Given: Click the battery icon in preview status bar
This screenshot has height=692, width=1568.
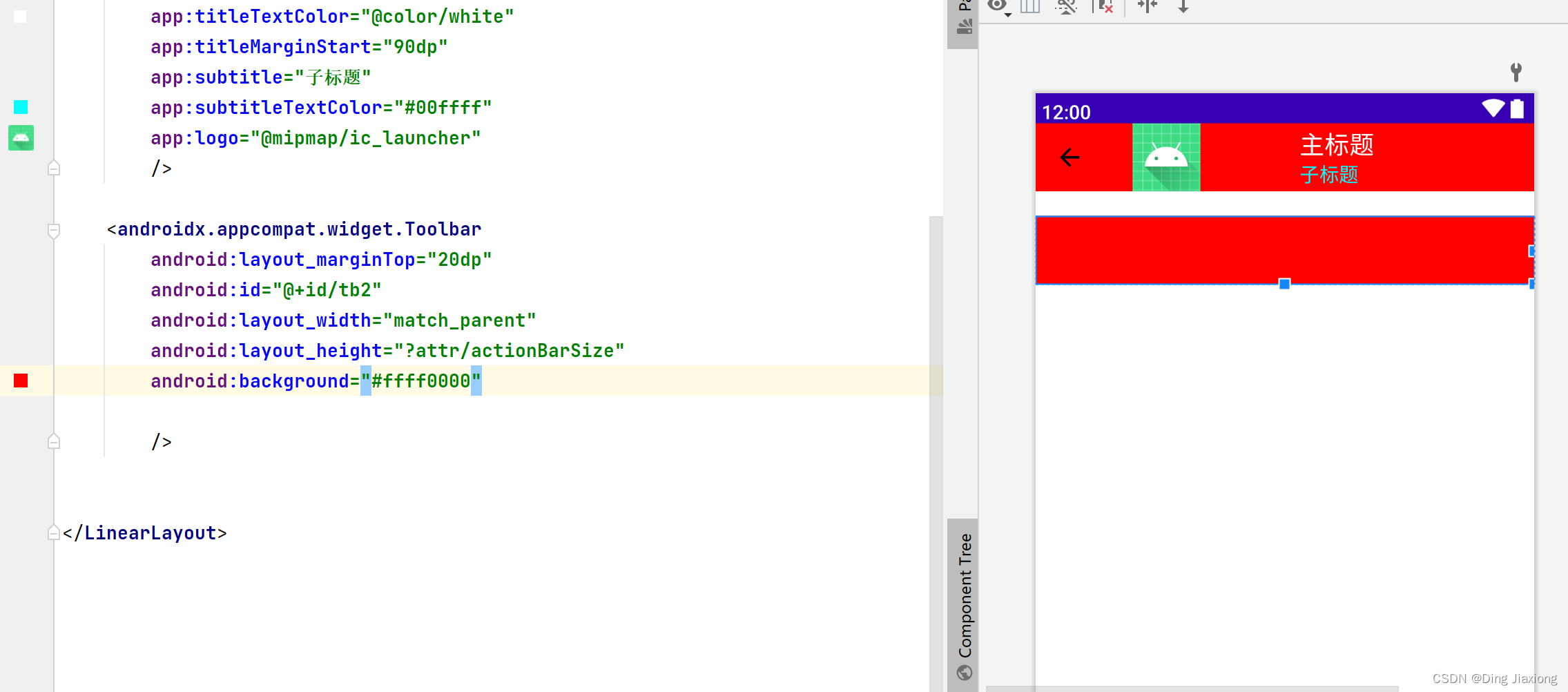Looking at the screenshot, I should pyautogui.click(x=1517, y=108).
